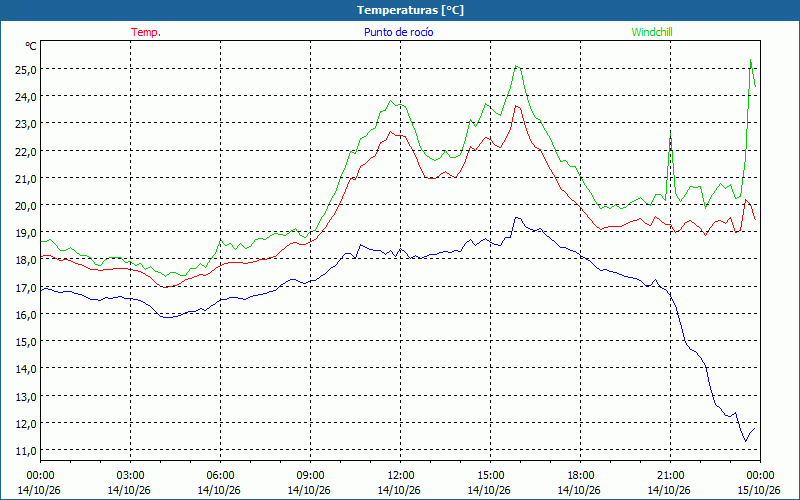This screenshot has height=500, width=800.
Task: Click the 03:00 time label on x-axis
Action: 130,476
